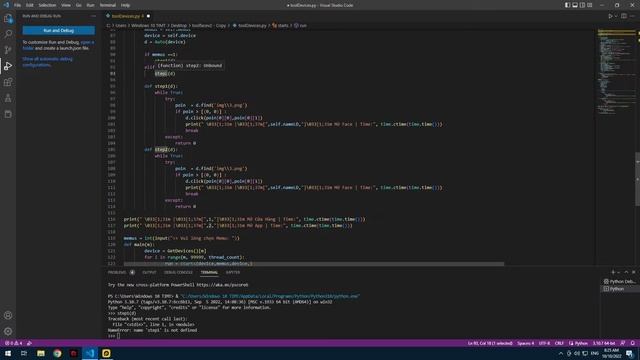640x360 pixels.
Task: Open the Source Control view
Action: [x=8, y=50]
